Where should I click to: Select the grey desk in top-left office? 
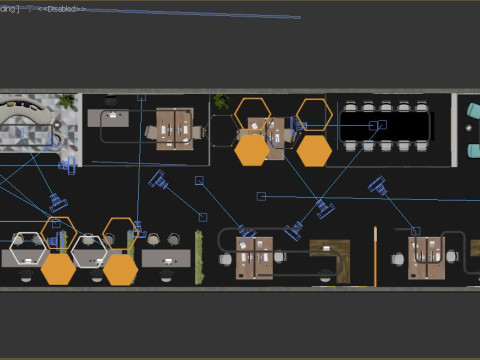(x=108, y=118)
